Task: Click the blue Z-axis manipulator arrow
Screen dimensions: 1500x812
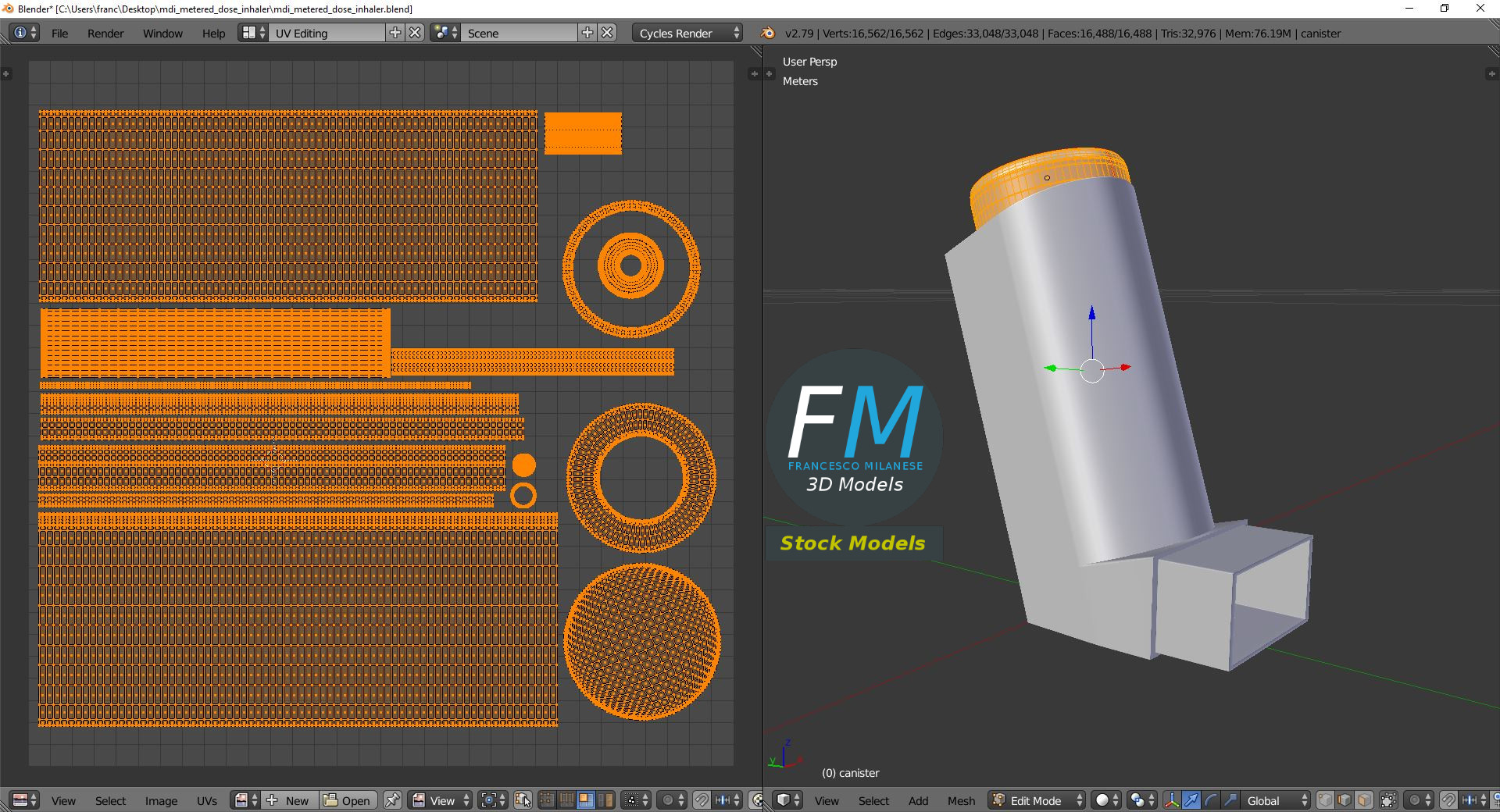Action: (x=1092, y=314)
